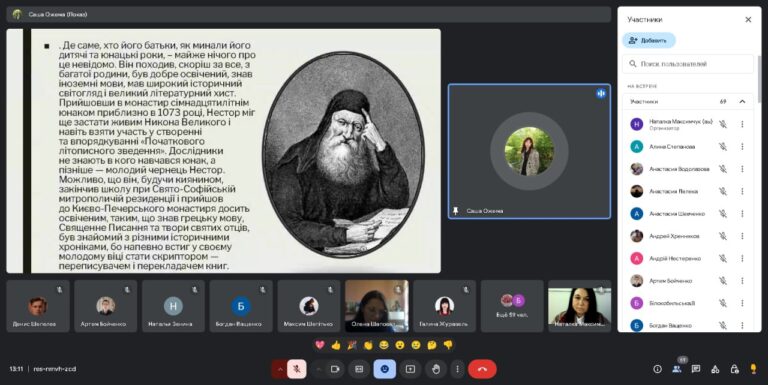The width and height of the screenshot is (768, 385).
Task: Focus the Поиск пользователей search field
Action: [688, 64]
